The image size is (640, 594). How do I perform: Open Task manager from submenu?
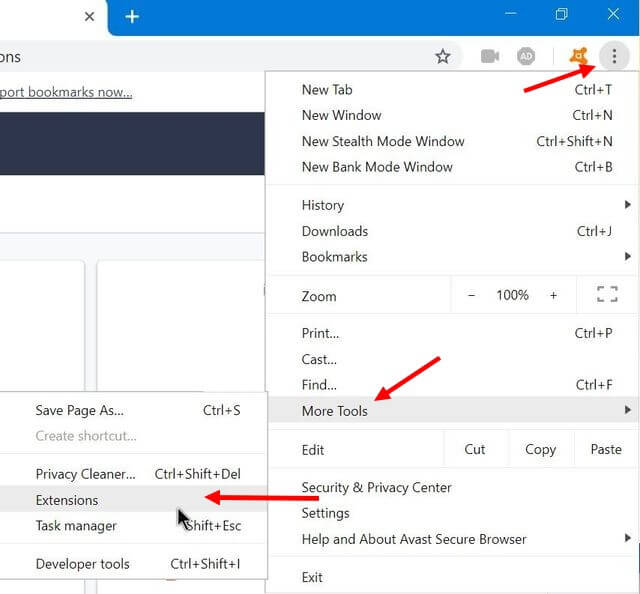pyautogui.click(x=133, y=525)
